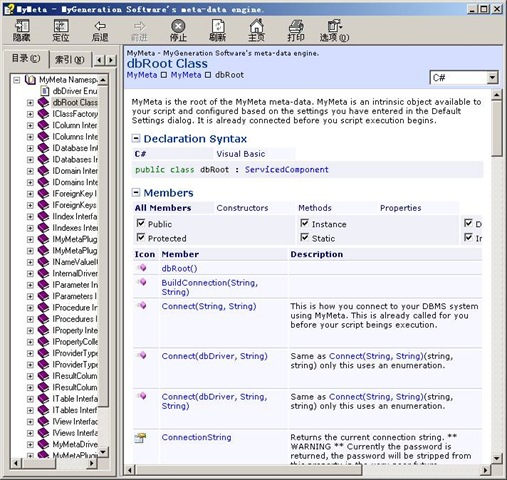Expand the MyMetaDriver tree node

click(30, 445)
